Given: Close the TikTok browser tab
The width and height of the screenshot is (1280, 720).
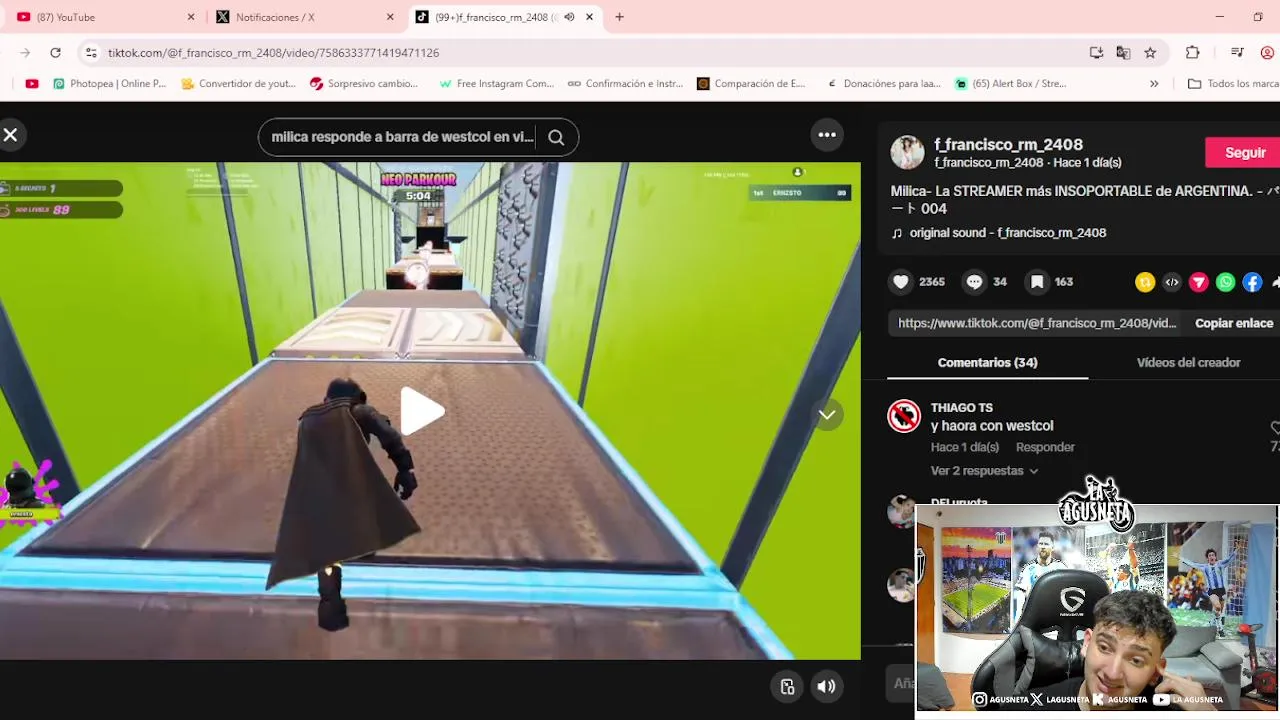Looking at the screenshot, I should pos(589,17).
